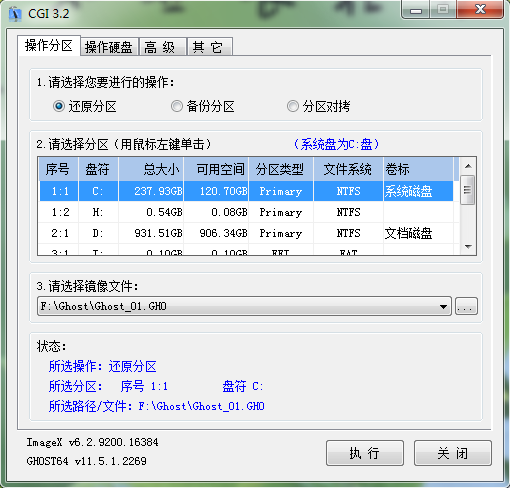This screenshot has width=510, height=488.
Task: Click the 总大小 column header
Action: [151, 169]
